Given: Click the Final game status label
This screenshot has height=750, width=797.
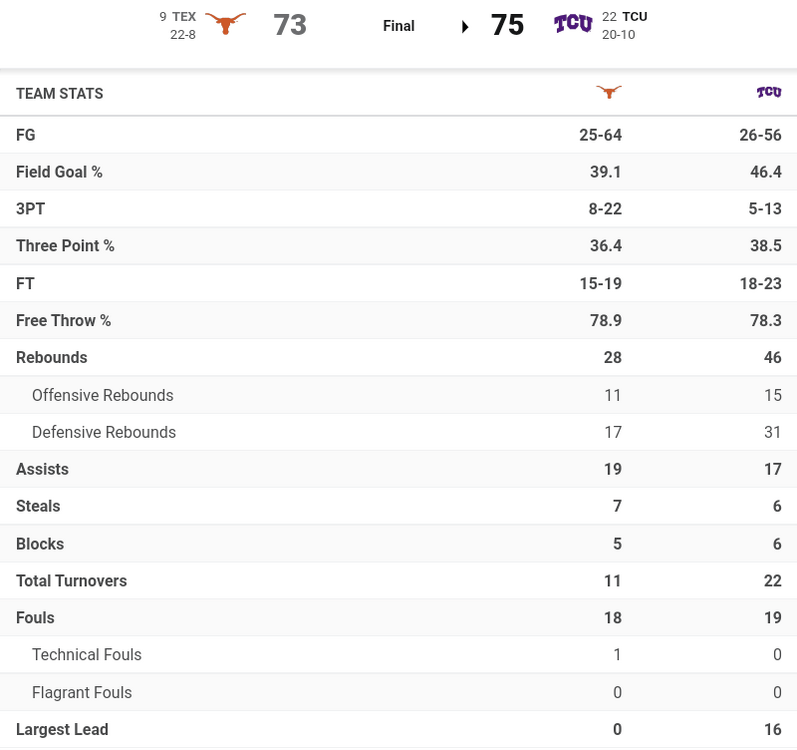Looking at the screenshot, I should click(x=398, y=26).
